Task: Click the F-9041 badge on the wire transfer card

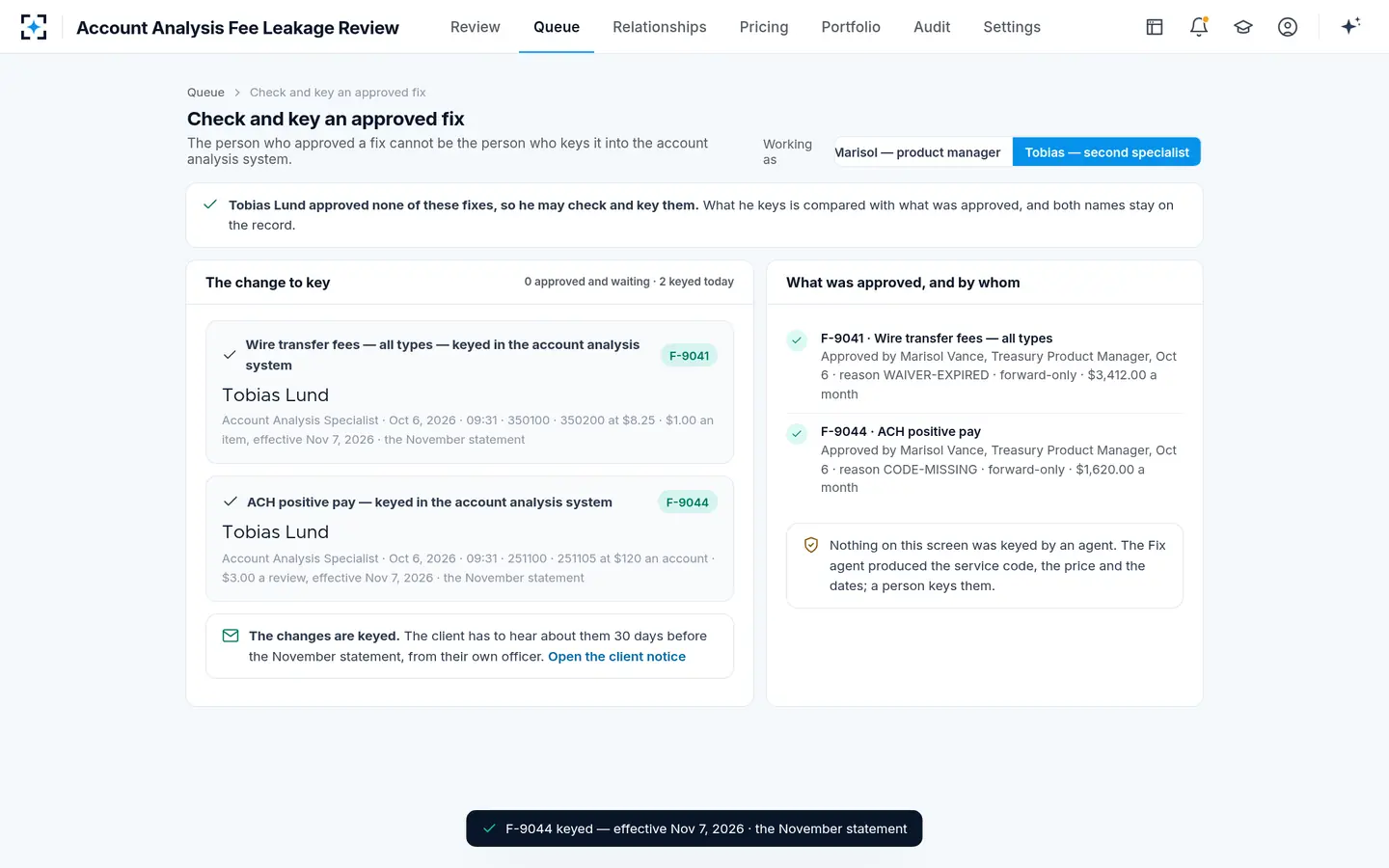Action: (689, 356)
